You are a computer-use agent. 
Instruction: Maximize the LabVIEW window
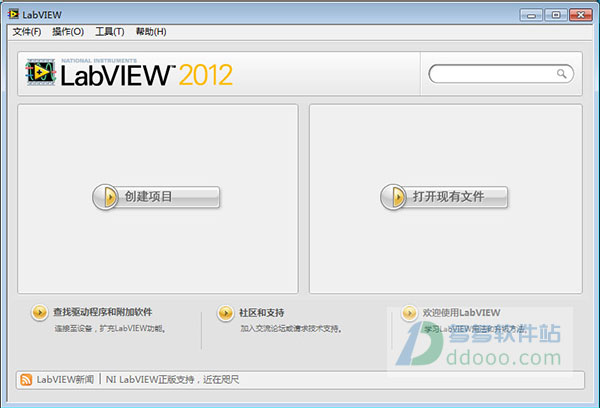(556, 15)
